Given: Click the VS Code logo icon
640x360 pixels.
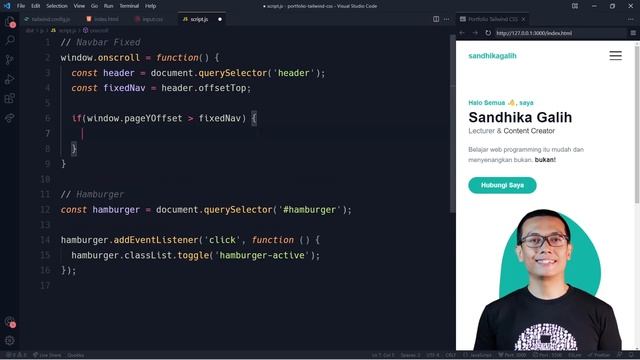Looking at the screenshot, I should point(7,6).
